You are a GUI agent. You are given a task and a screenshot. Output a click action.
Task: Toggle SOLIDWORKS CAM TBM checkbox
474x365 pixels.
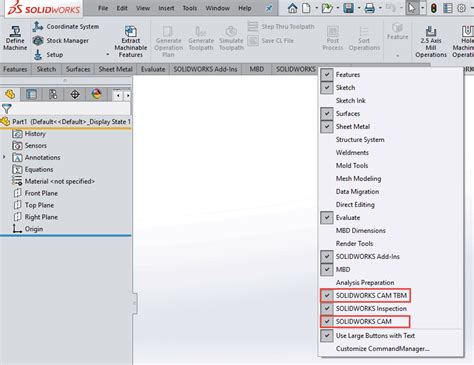pyautogui.click(x=327, y=295)
